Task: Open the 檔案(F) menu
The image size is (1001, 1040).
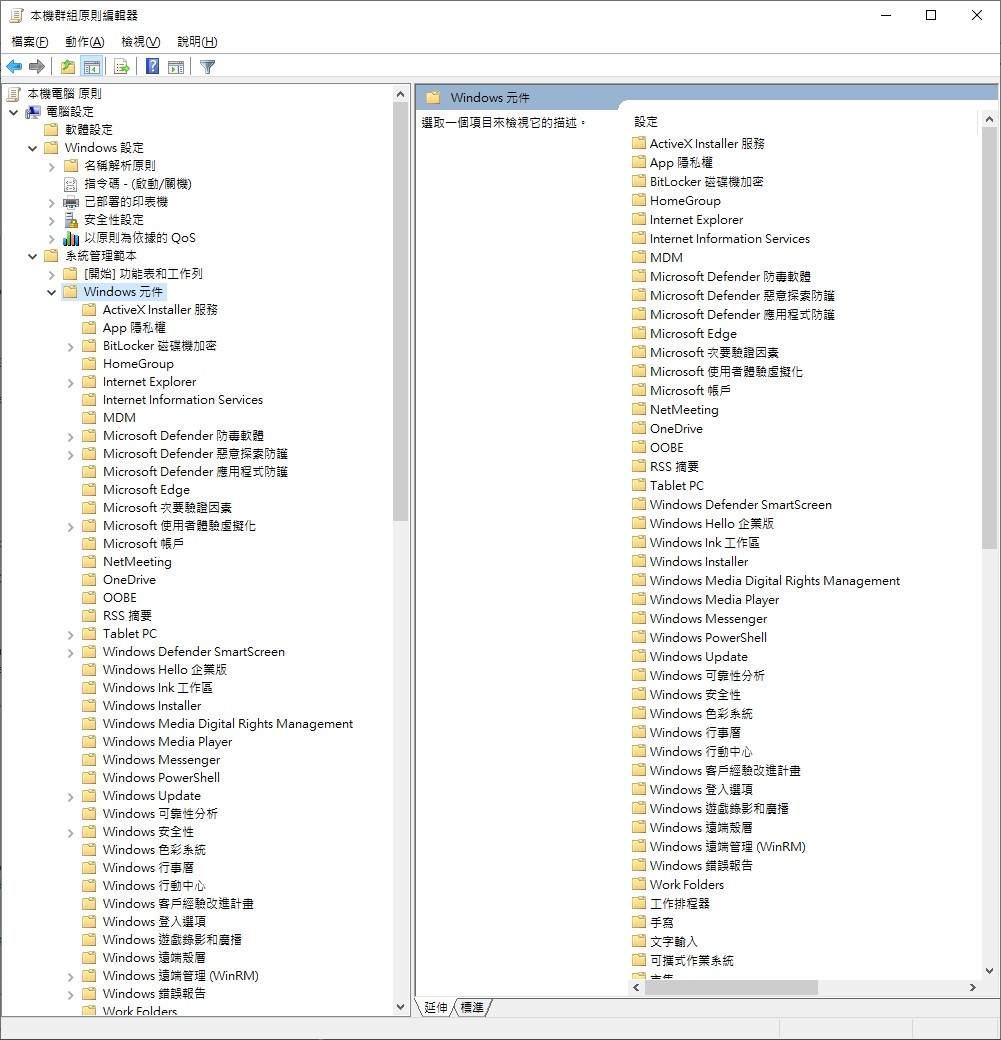Action: click(x=30, y=42)
